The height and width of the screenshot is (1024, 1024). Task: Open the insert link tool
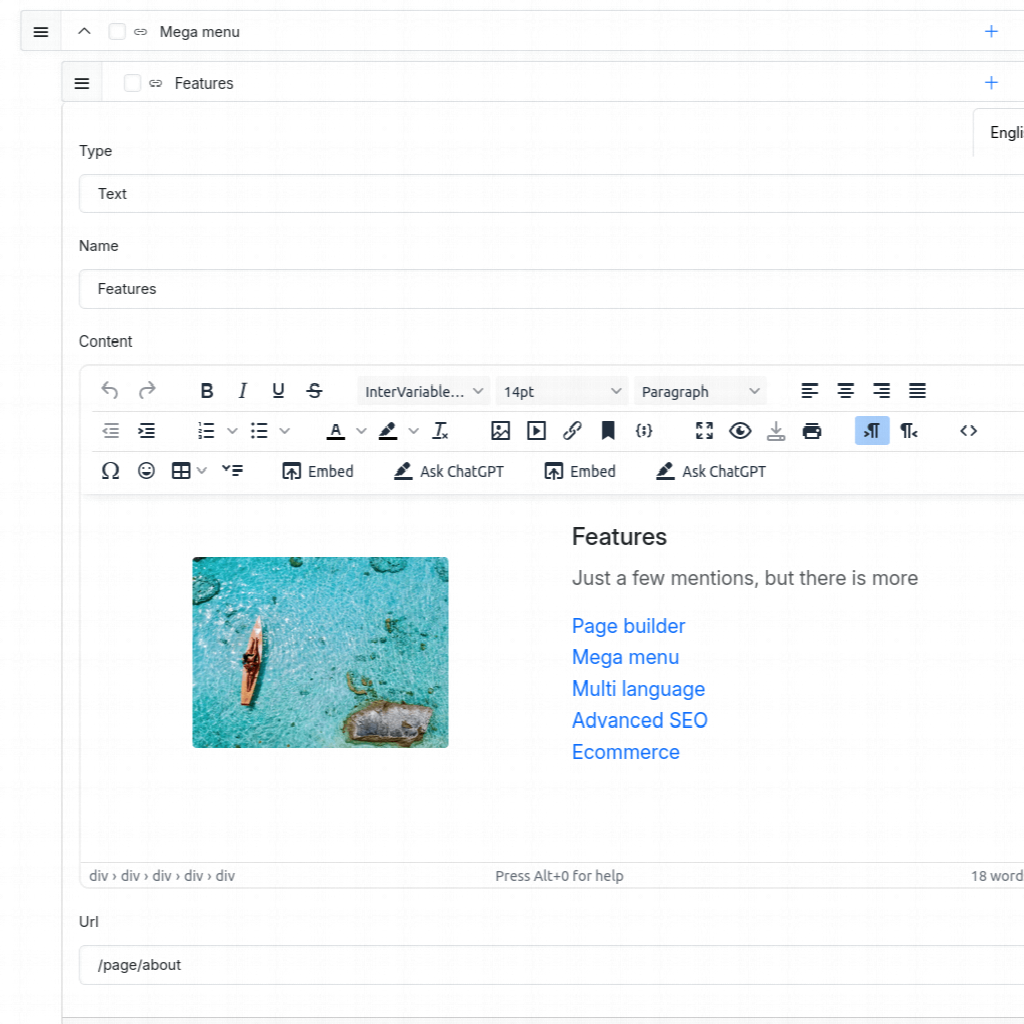(x=572, y=431)
